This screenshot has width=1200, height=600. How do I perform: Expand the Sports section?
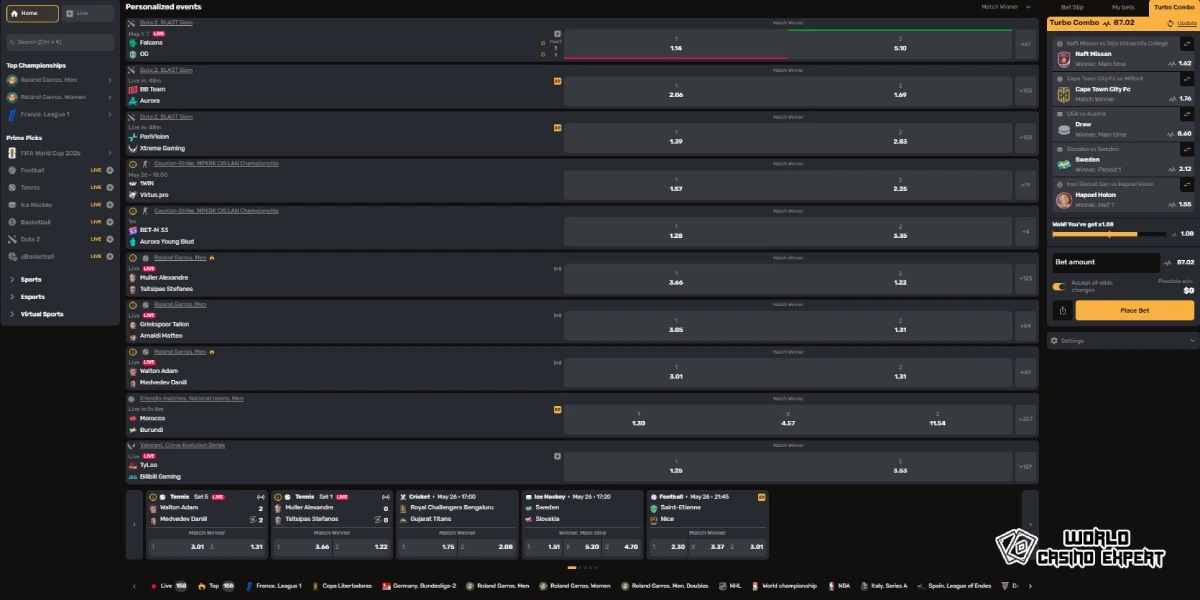[60, 280]
